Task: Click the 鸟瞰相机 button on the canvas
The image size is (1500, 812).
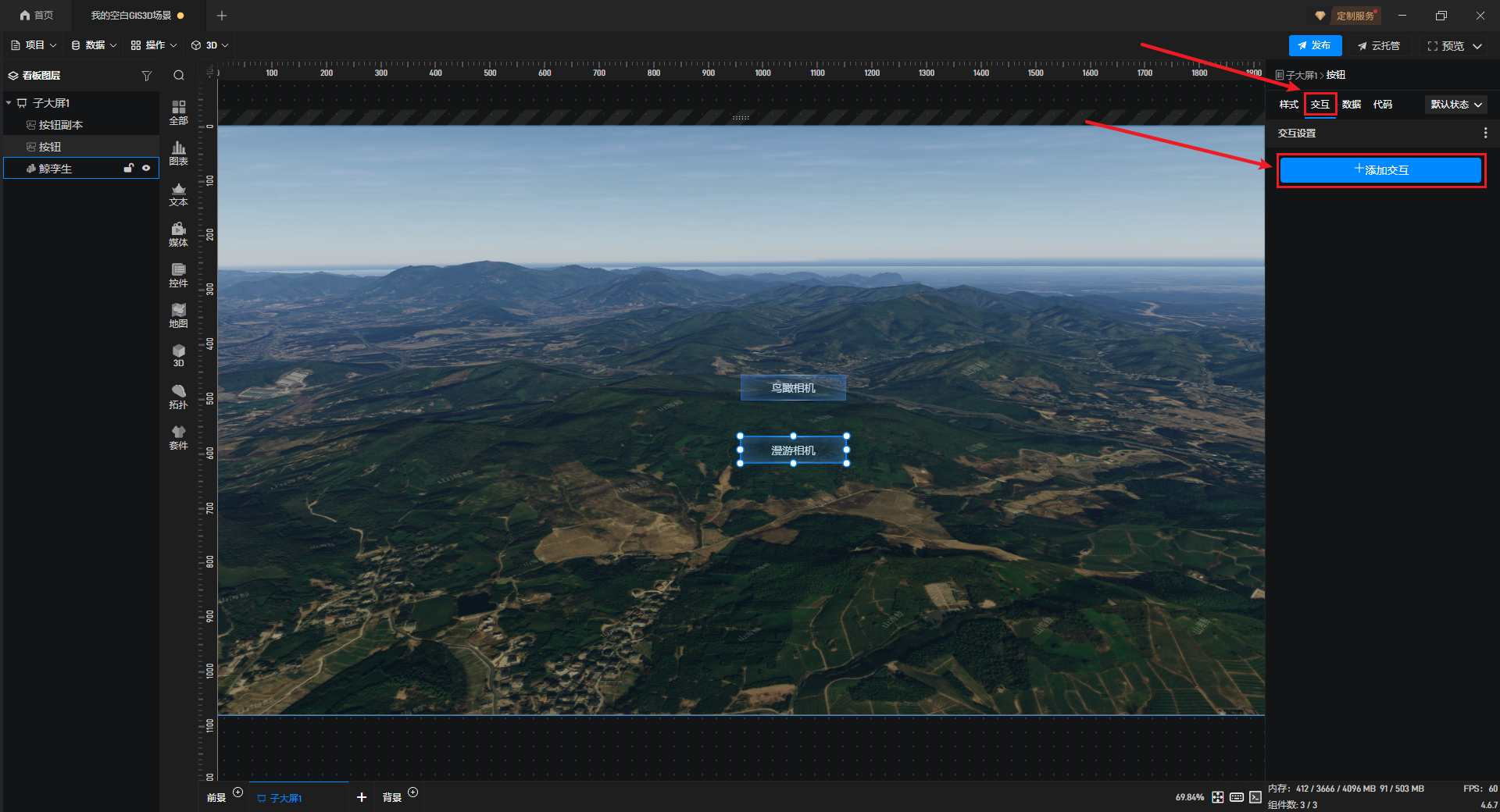Action: pyautogui.click(x=793, y=388)
